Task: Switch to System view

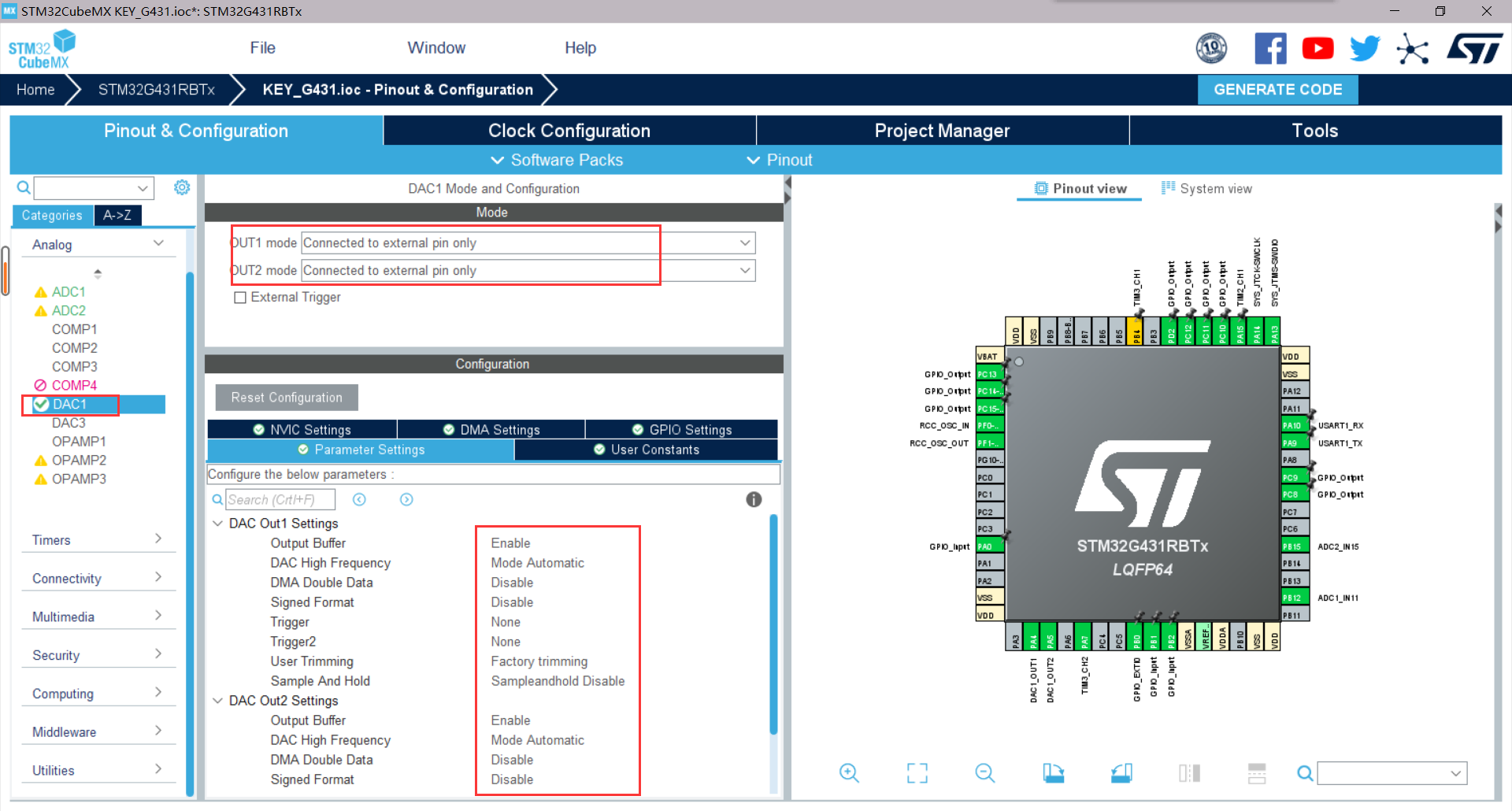Action: pyautogui.click(x=1206, y=188)
